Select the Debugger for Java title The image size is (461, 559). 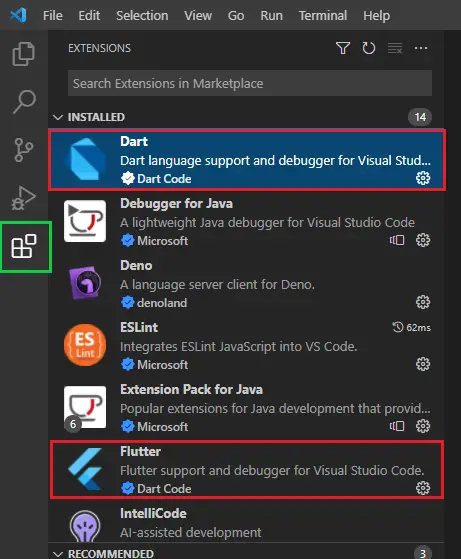[x=176, y=204]
